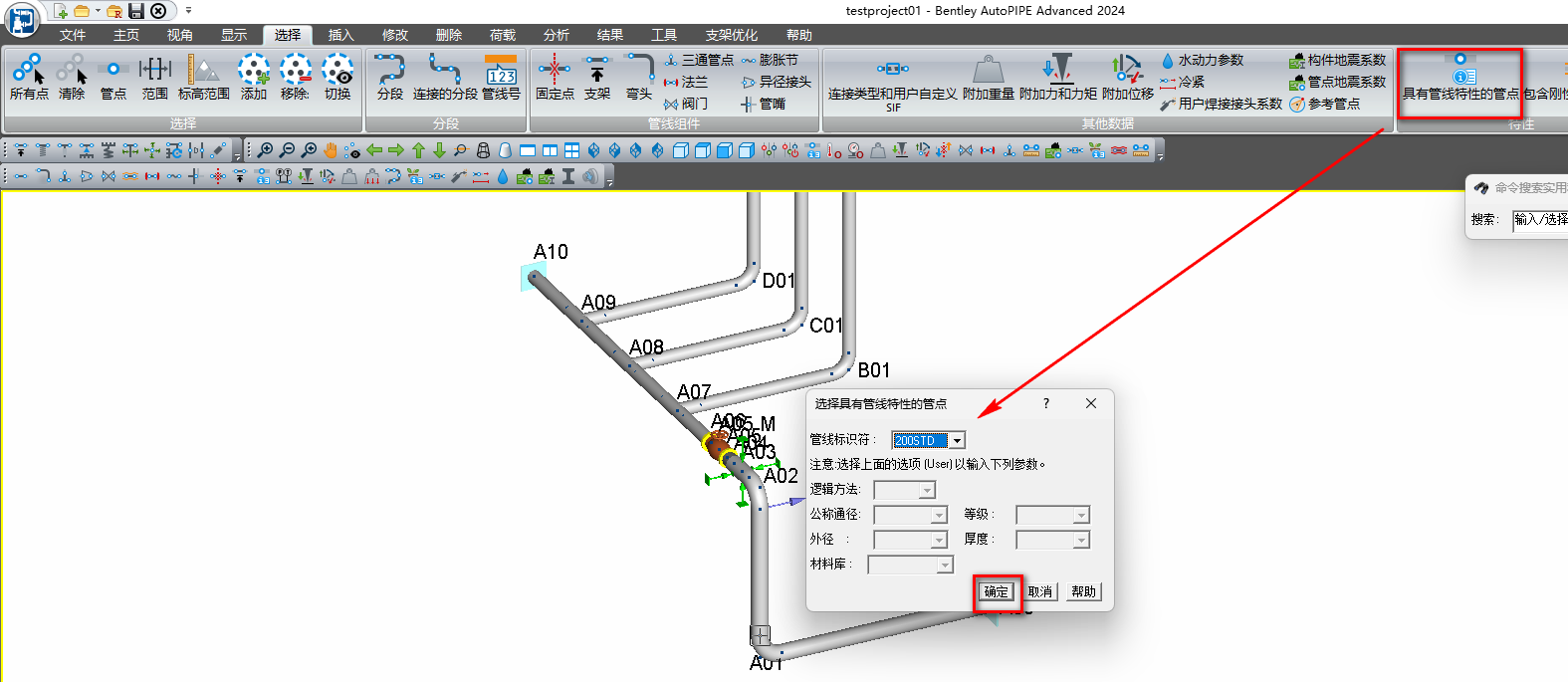
Task: Select 阀门 valve components
Action: point(686,104)
